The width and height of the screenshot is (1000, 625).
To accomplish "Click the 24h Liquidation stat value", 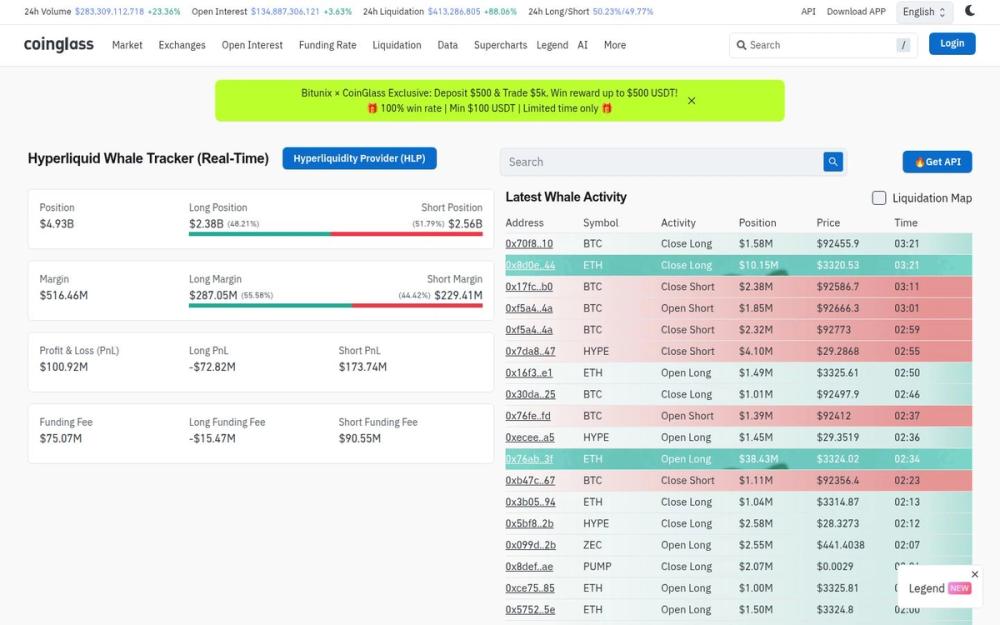I will tap(453, 11).
